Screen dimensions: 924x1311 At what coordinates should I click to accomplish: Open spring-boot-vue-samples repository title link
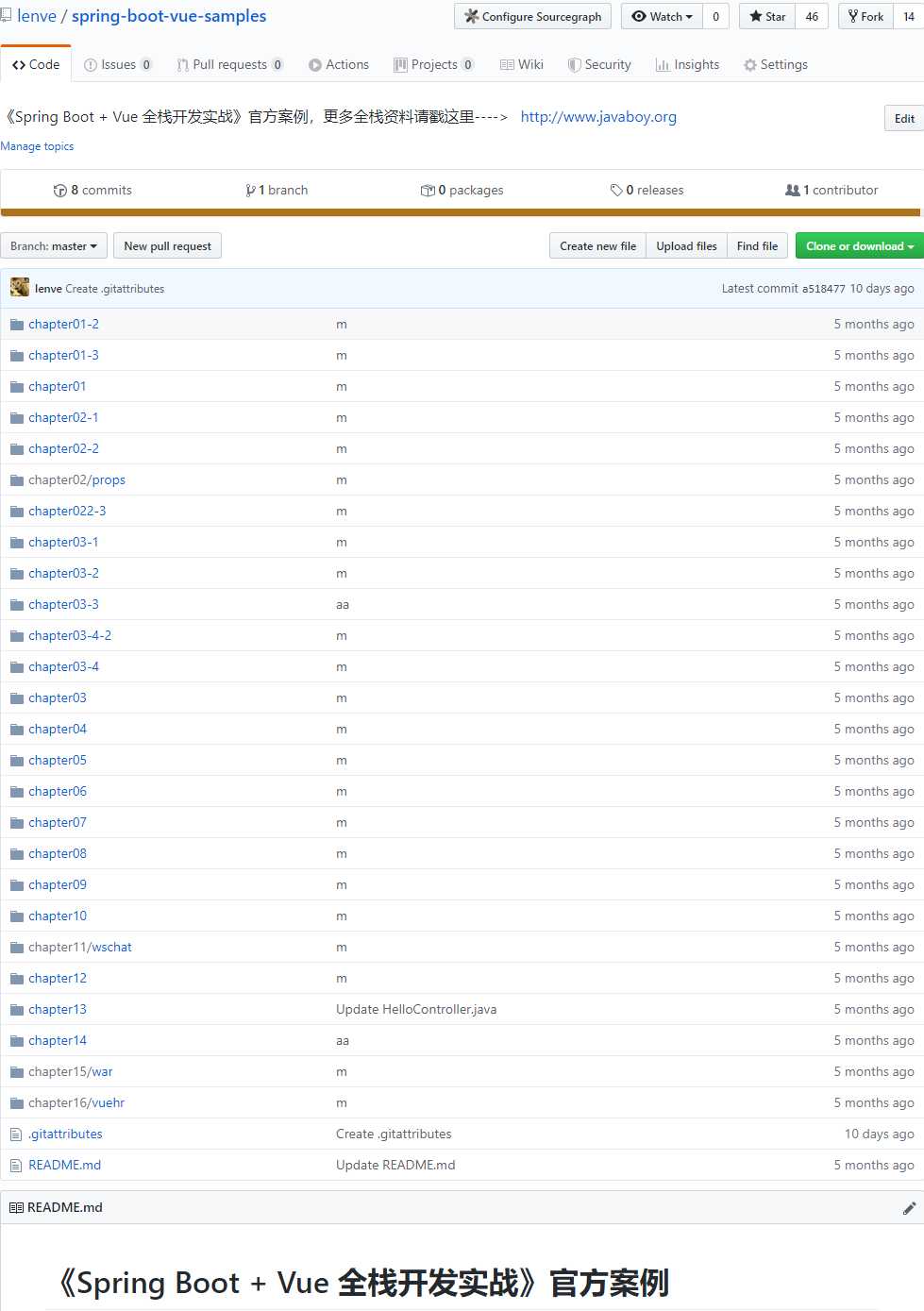(x=169, y=16)
